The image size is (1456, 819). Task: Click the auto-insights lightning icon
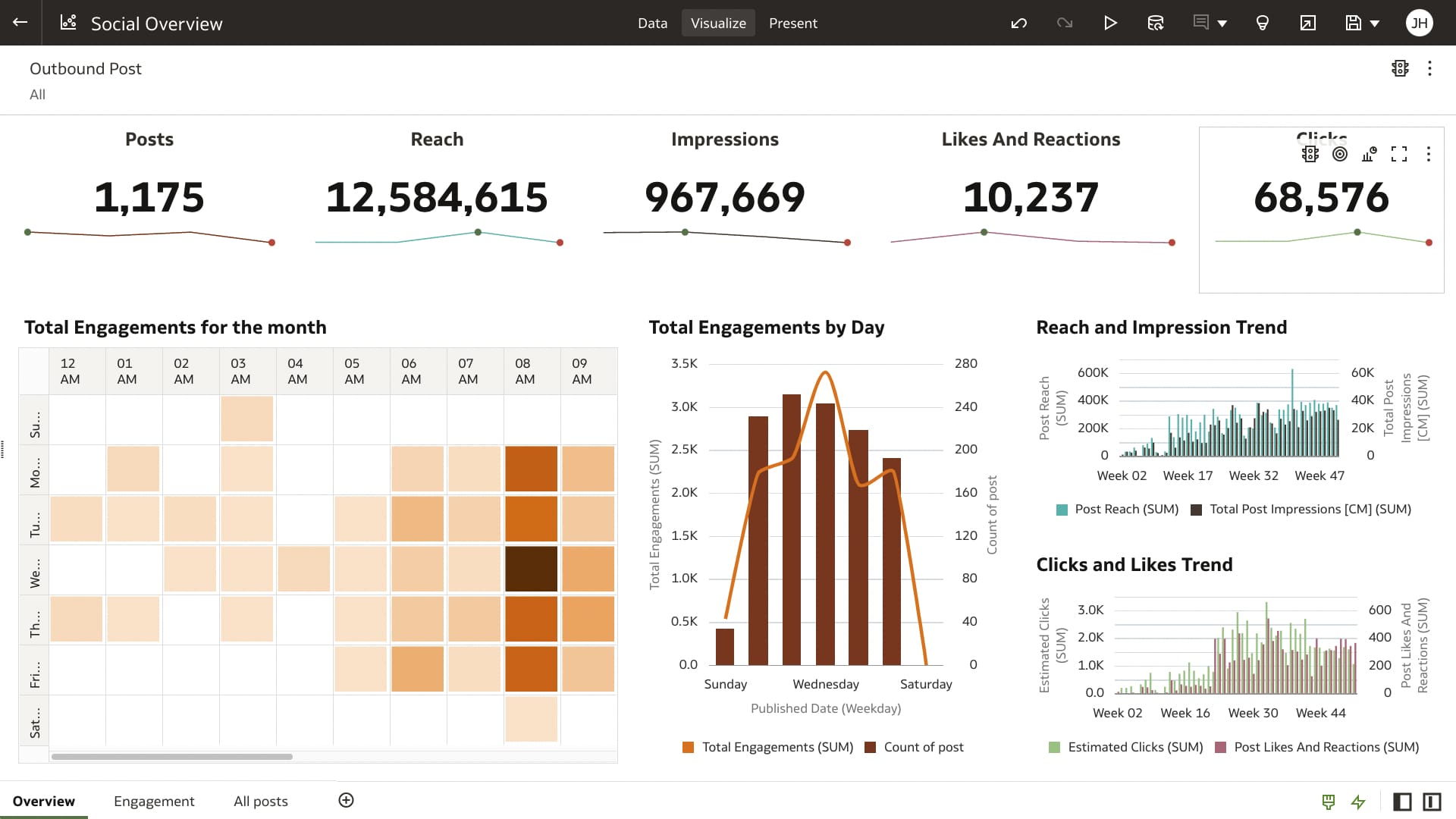pos(1357,802)
